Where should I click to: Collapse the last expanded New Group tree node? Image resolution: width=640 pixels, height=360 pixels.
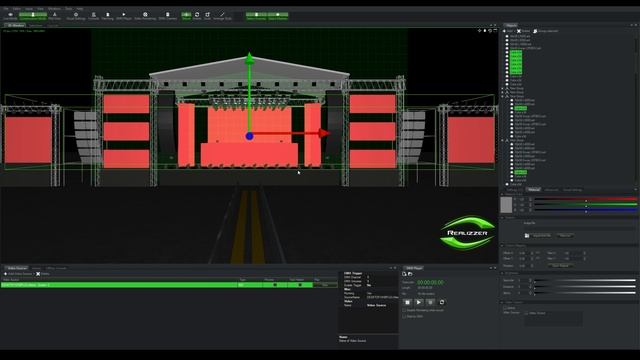pyautogui.click(x=503, y=140)
